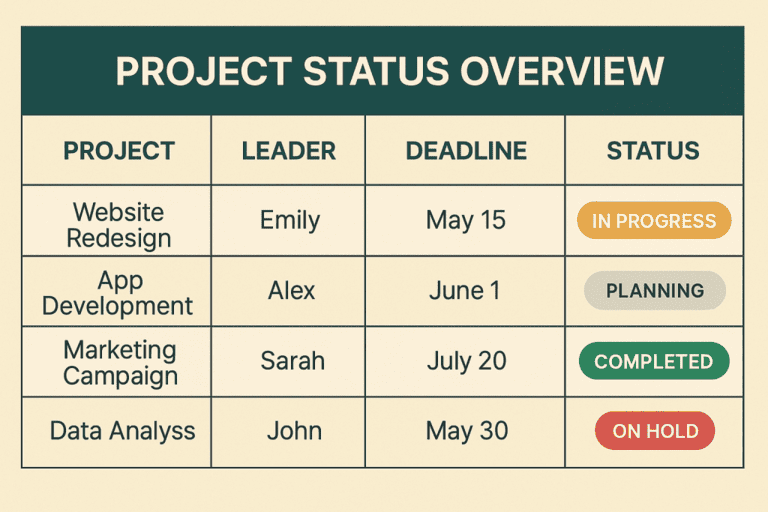Click the July 20 deadline cell

[x=466, y=362]
